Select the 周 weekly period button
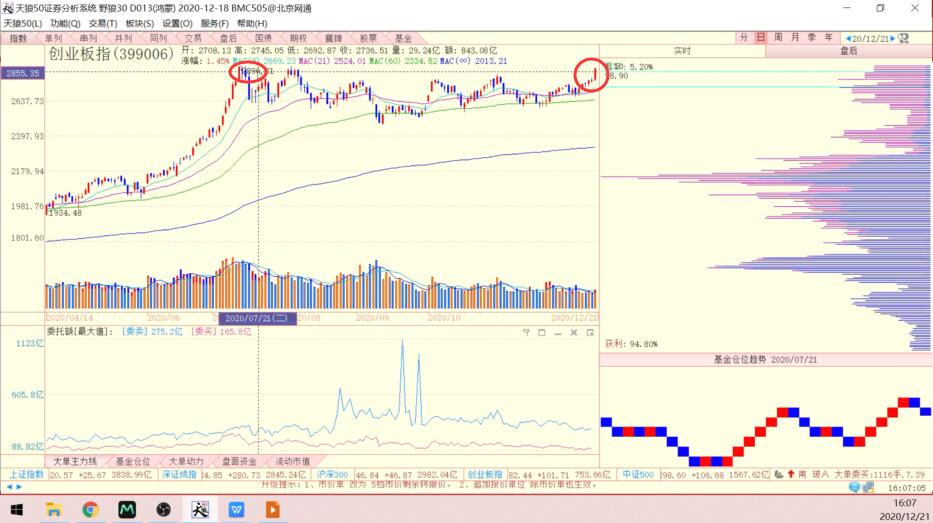Viewport: 933px width, 523px height. point(778,37)
